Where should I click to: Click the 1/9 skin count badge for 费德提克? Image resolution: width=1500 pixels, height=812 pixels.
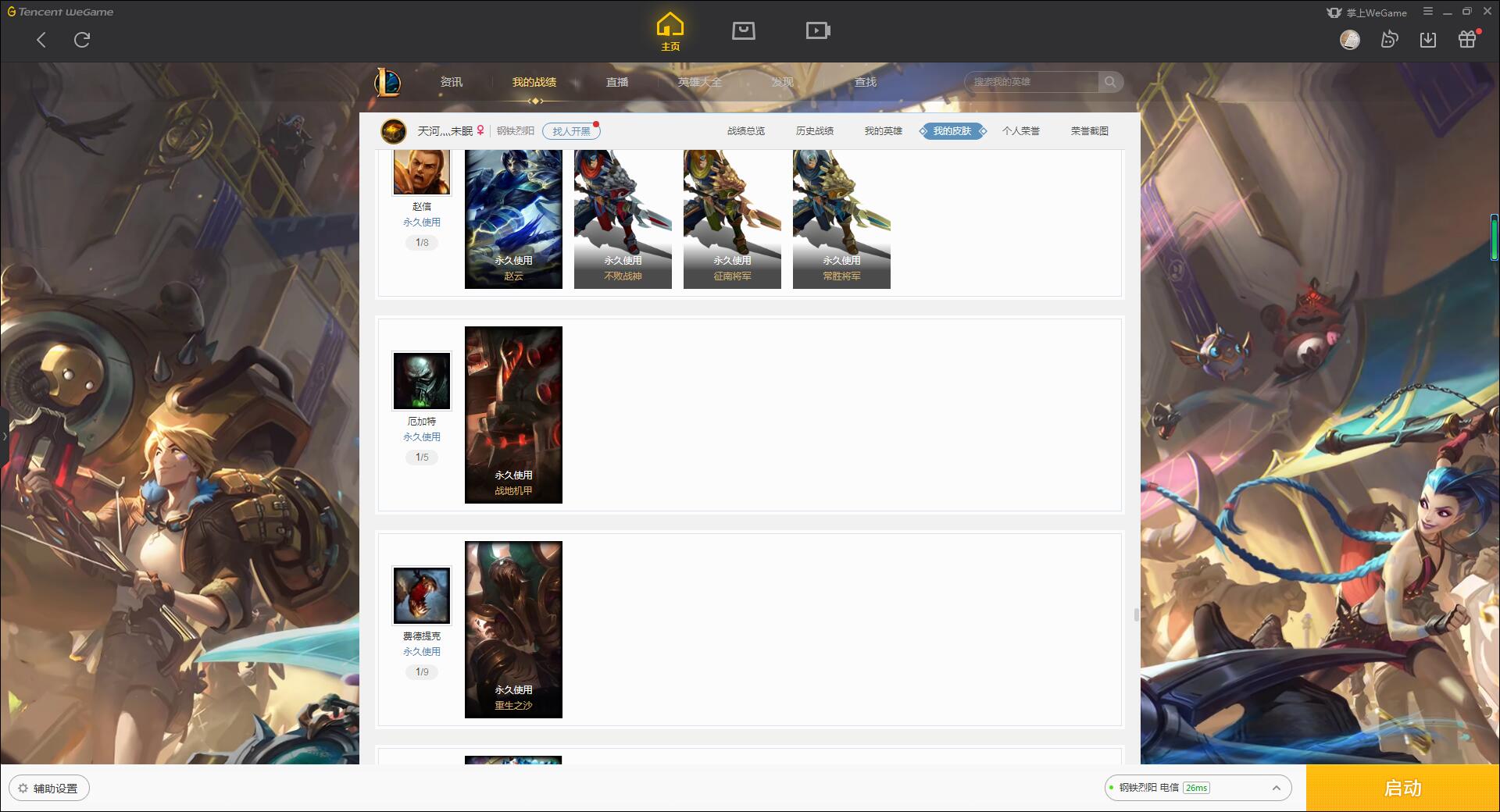click(422, 672)
